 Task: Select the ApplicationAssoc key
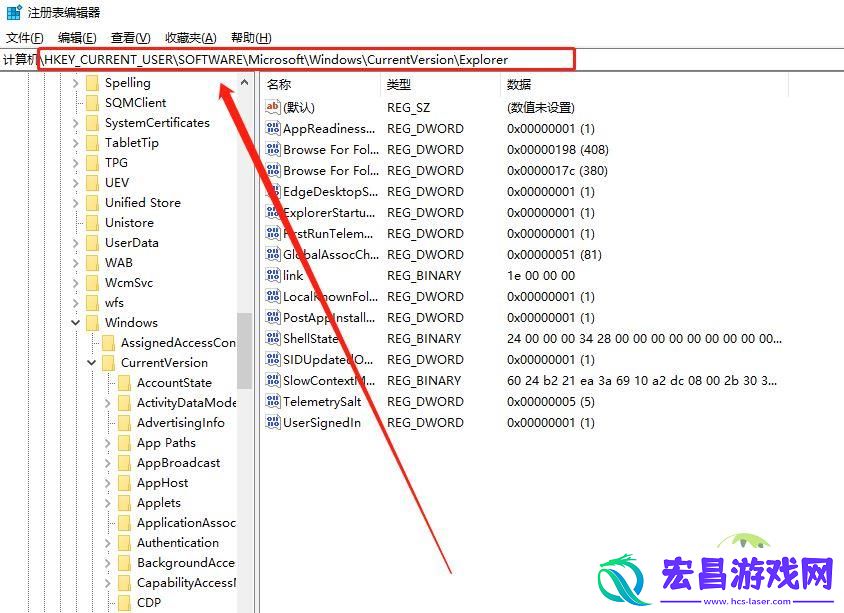click(186, 523)
